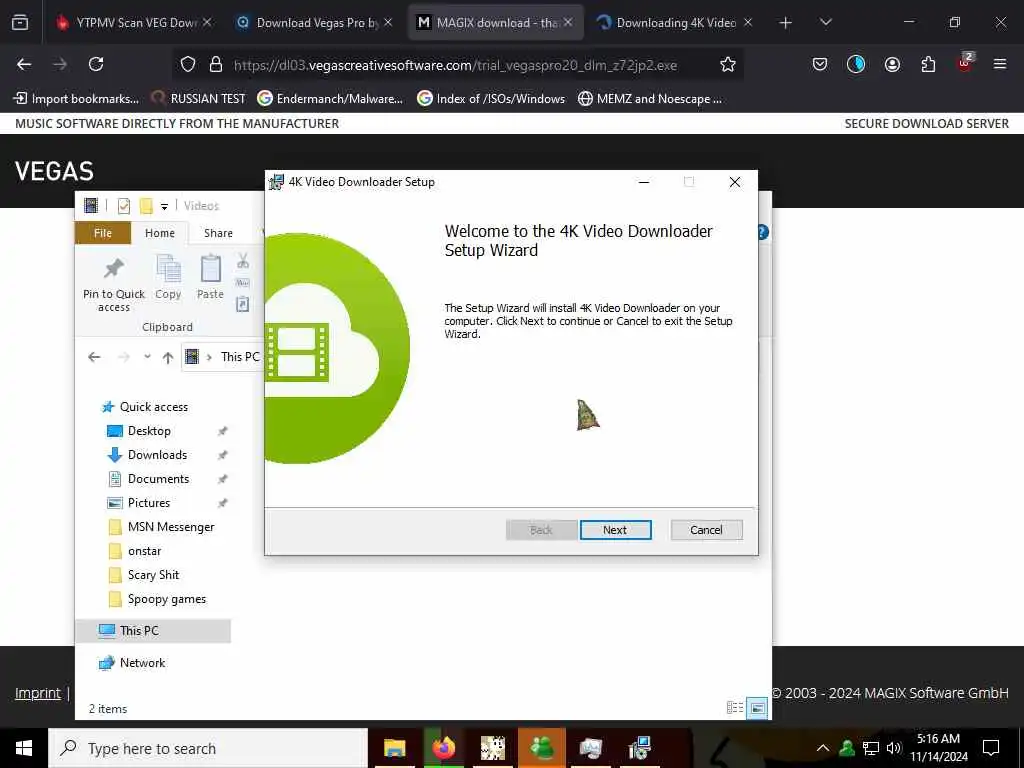Click the New folder quick access toolbar icon

(146, 206)
